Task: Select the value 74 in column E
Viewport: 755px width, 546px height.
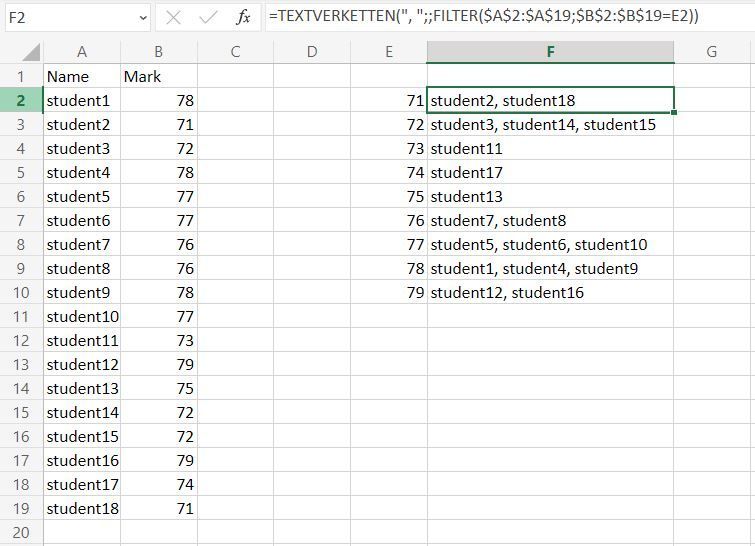Action: 389,172
